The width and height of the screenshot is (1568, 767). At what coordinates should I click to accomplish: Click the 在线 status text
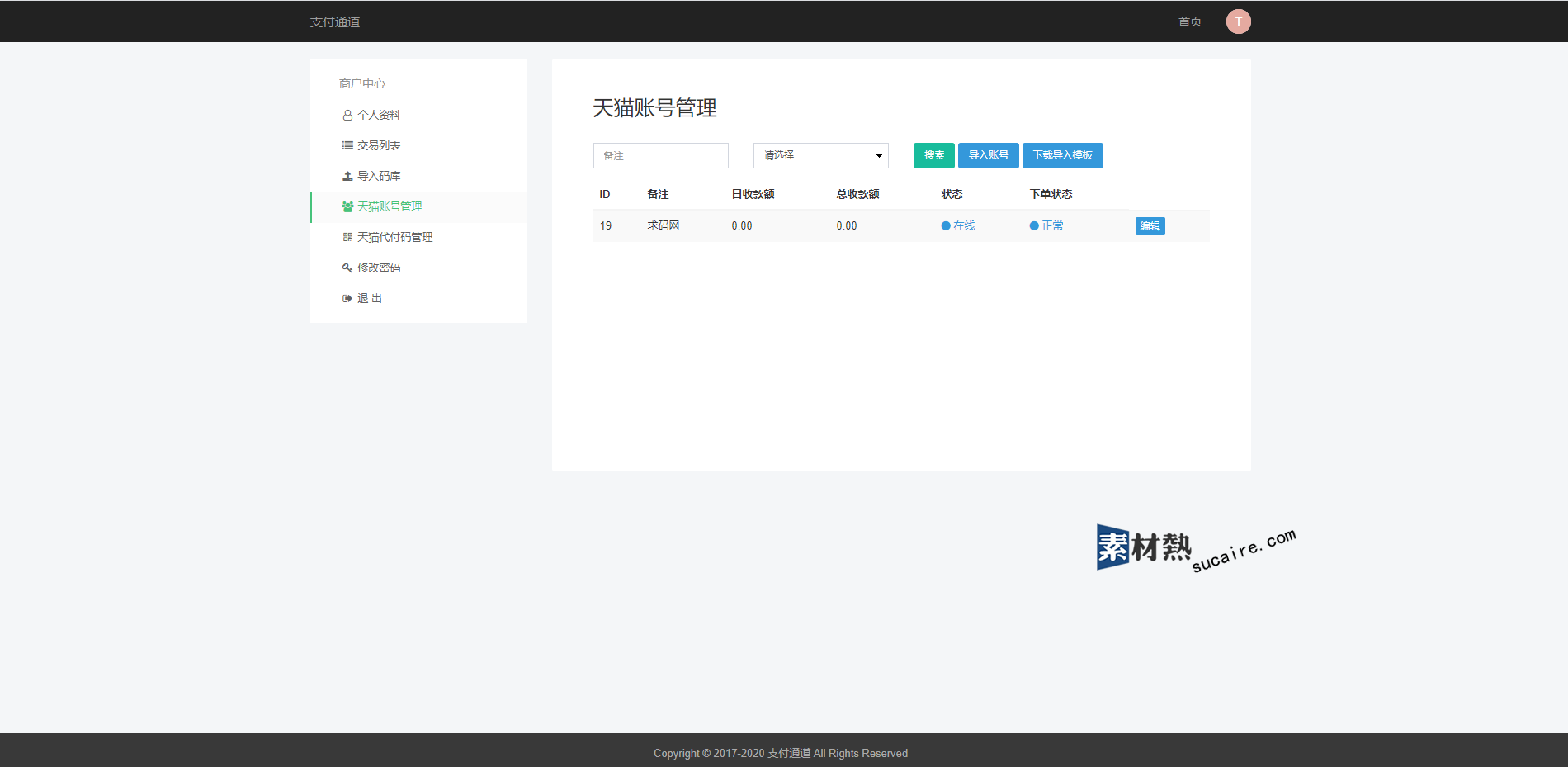coord(964,226)
